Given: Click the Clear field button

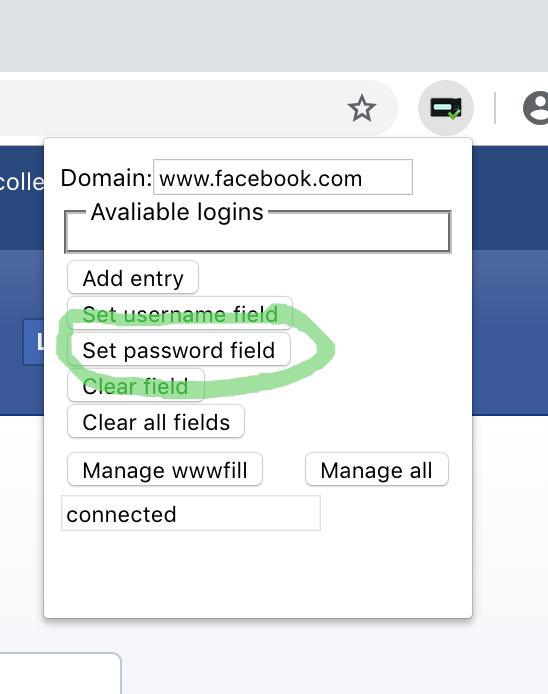Looking at the screenshot, I should pyautogui.click(x=135, y=386).
